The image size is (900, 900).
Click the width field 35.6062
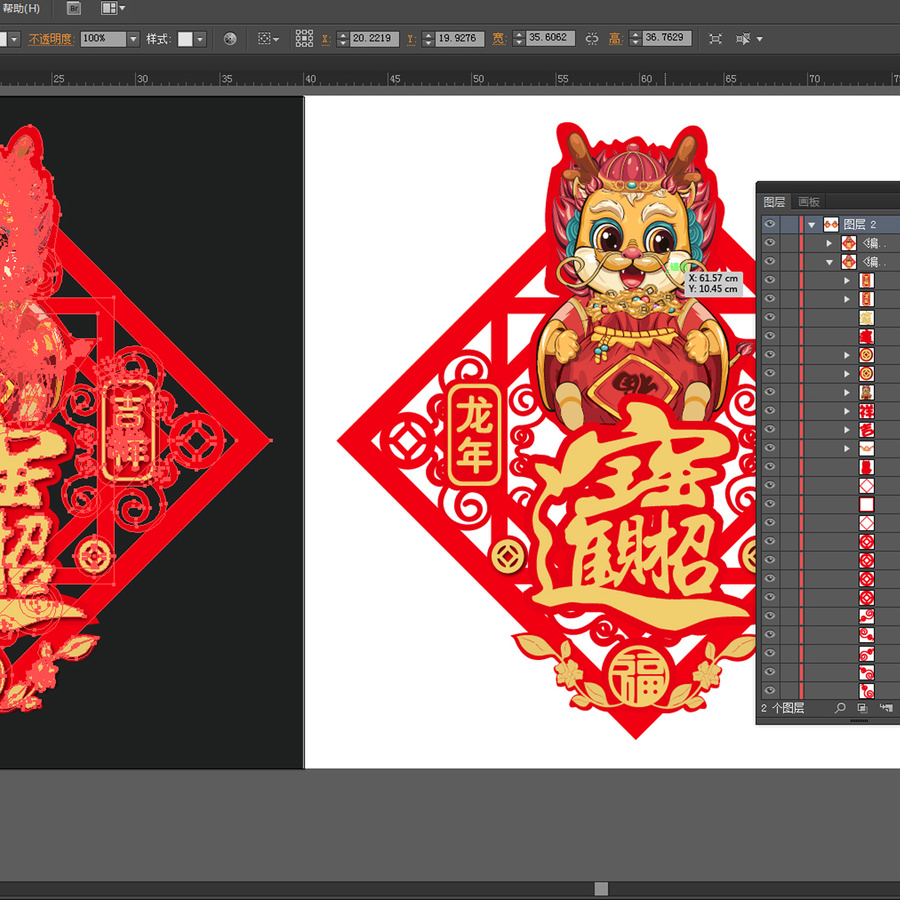551,38
